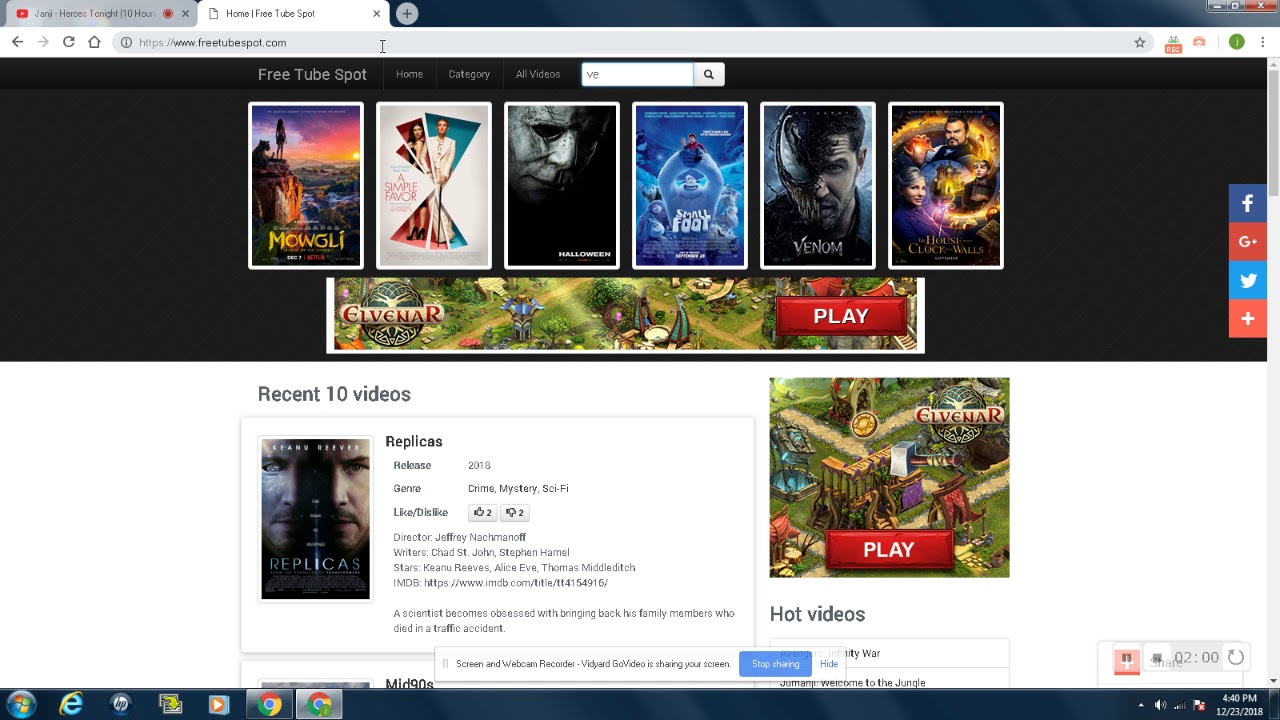Click the red pause recorder icon

pos(1126,660)
